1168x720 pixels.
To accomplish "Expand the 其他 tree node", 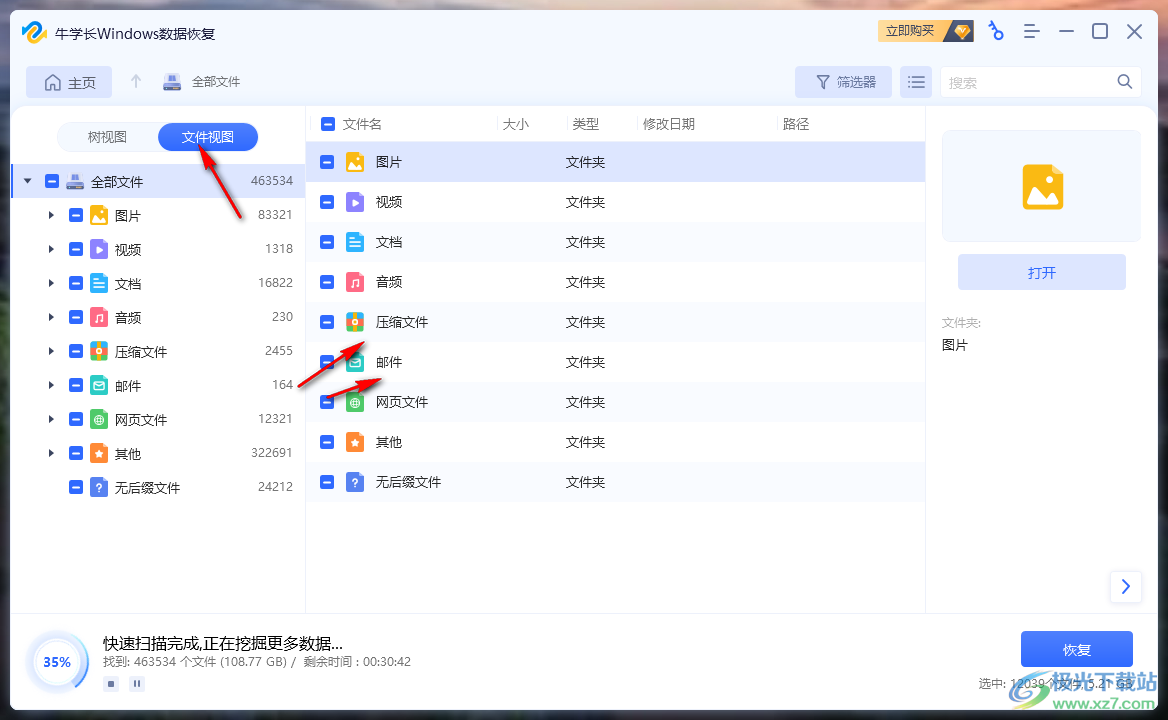I will coord(51,453).
